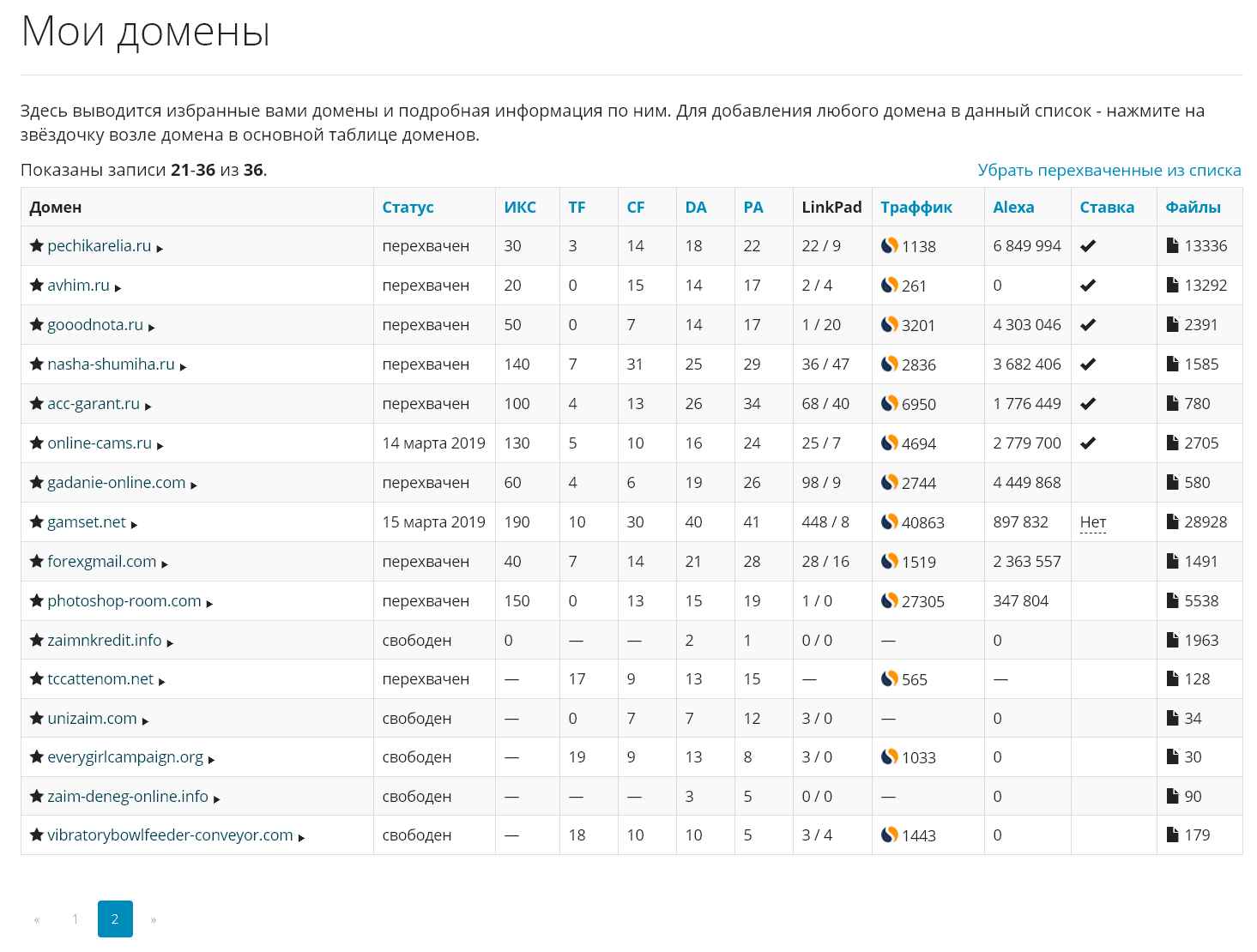The height and width of the screenshot is (952, 1257).
Task: Open the dropdown arrow after vibratorybowlfeeder-conveyor.com
Action: (301, 838)
